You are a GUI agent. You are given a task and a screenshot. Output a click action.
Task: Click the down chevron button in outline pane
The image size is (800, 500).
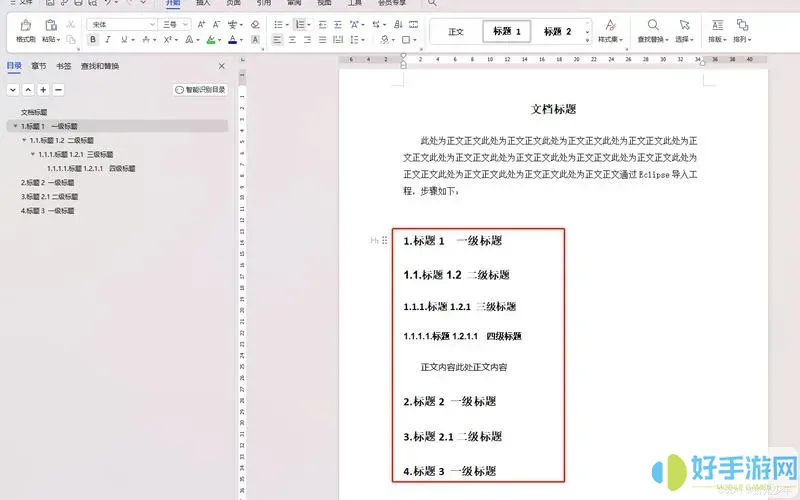(x=13, y=90)
